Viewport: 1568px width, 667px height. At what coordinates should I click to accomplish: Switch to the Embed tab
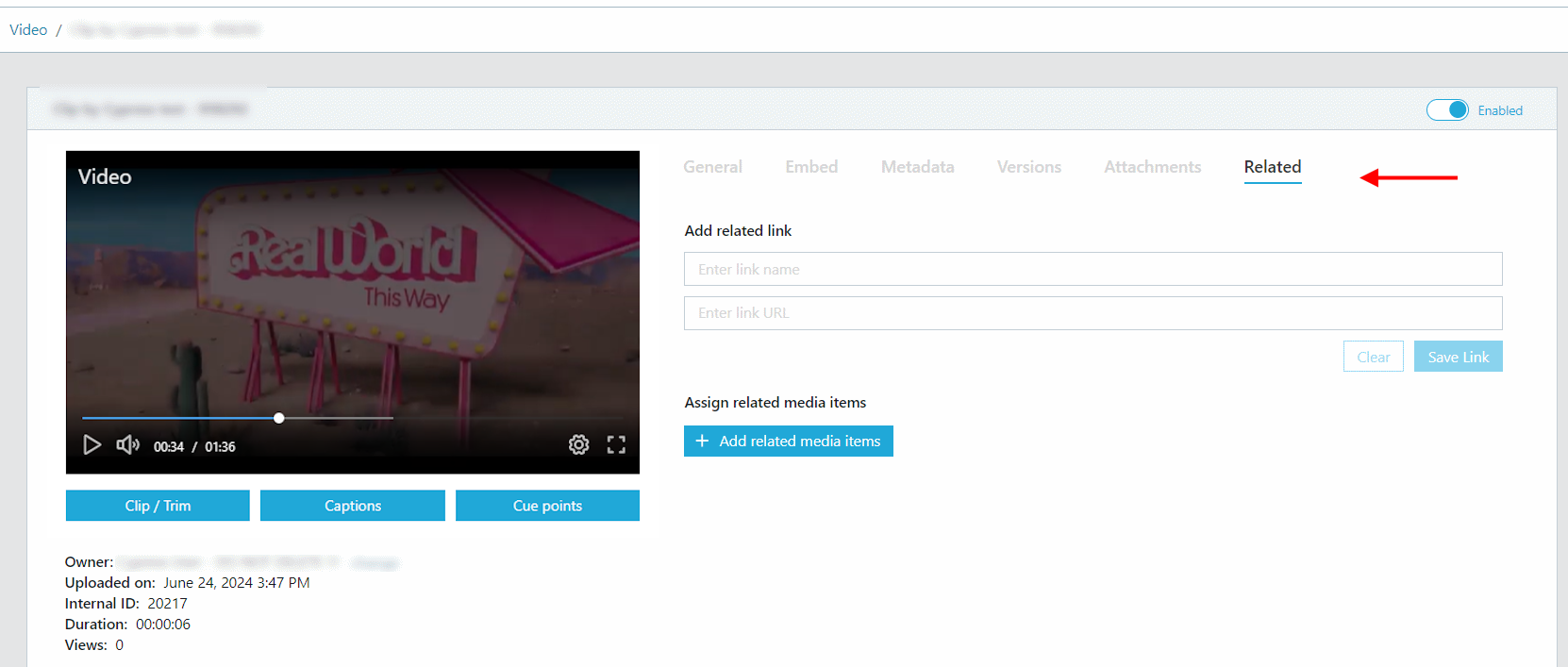811,167
